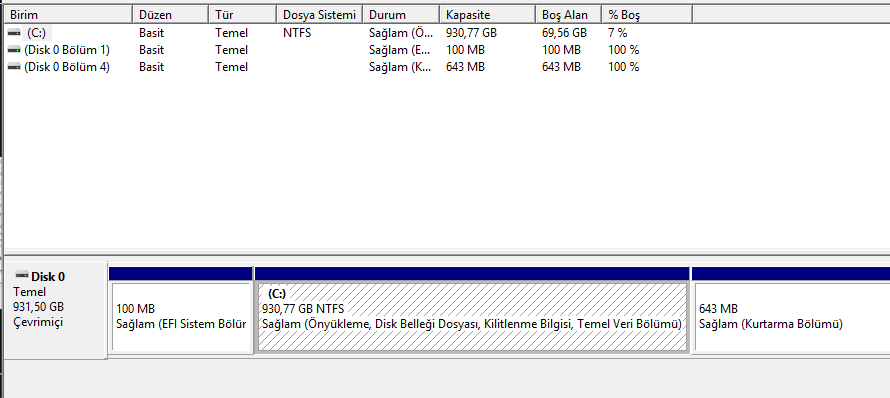
Task: Click the drive icon beside Disk 0 Bölüm 1
Action: (15, 50)
